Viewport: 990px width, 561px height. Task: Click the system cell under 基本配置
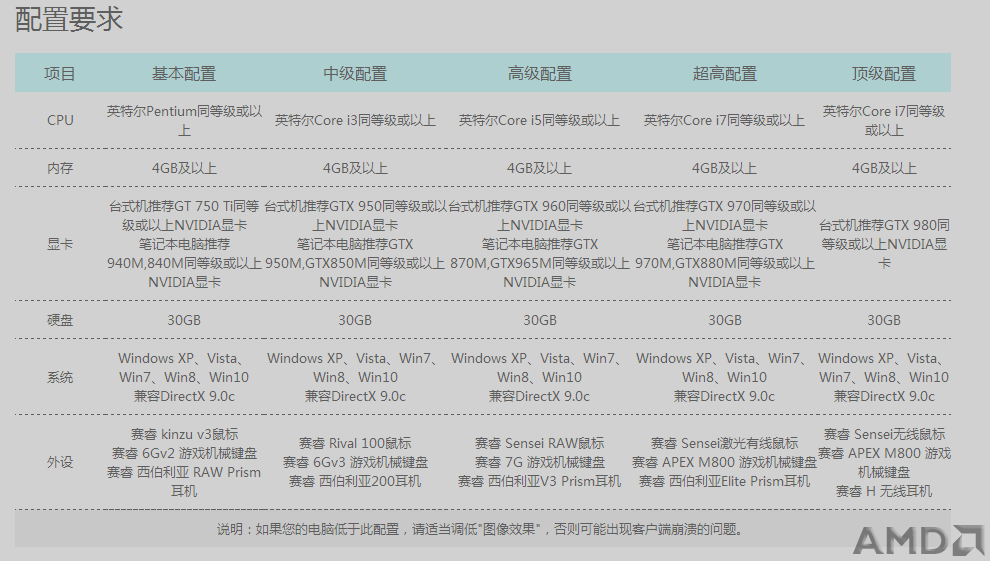(184, 377)
